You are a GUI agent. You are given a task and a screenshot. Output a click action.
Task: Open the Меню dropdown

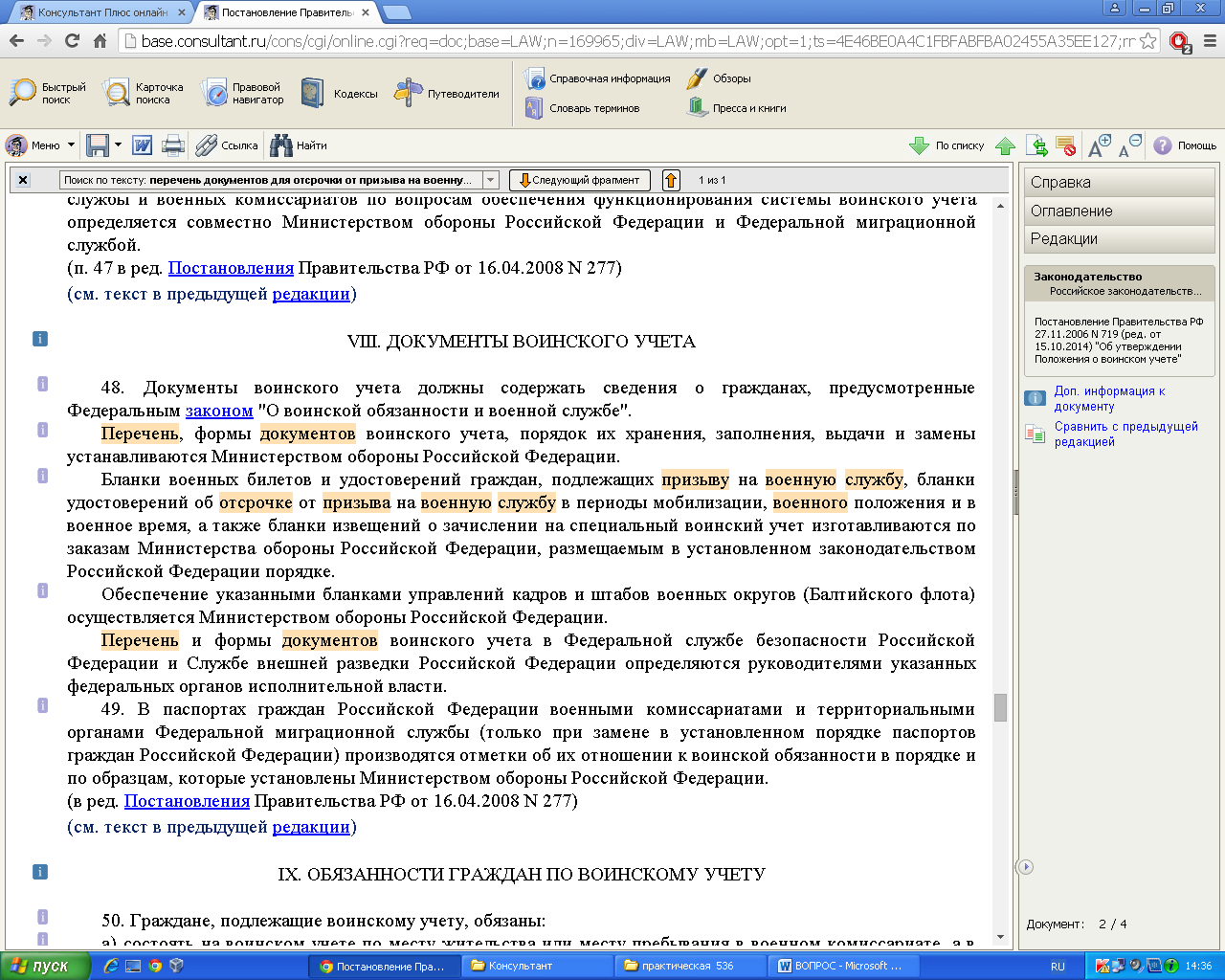tap(40, 145)
